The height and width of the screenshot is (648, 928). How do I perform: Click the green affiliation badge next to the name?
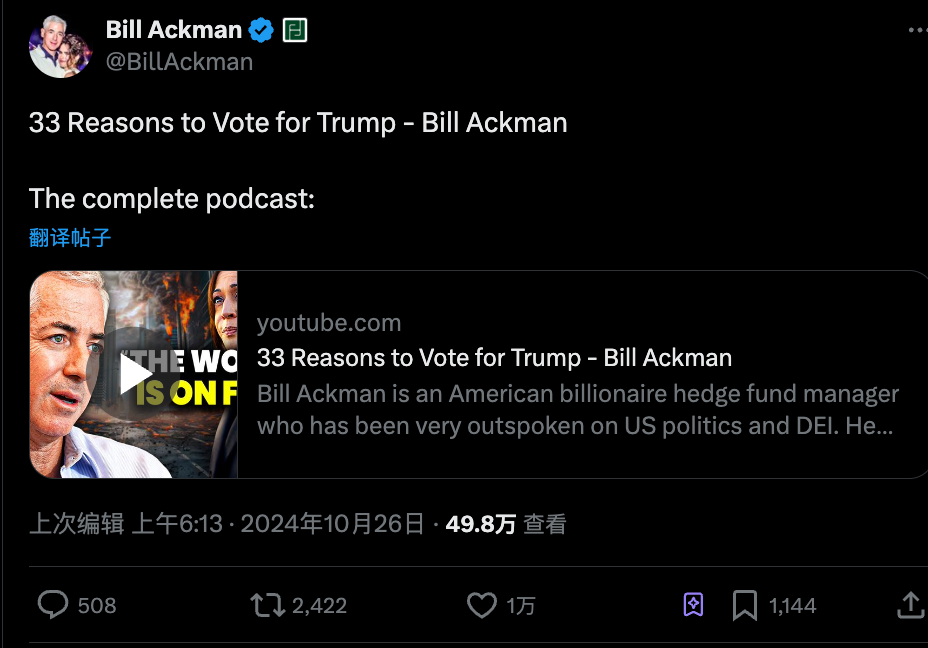pyautogui.click(x=295, y=31)
